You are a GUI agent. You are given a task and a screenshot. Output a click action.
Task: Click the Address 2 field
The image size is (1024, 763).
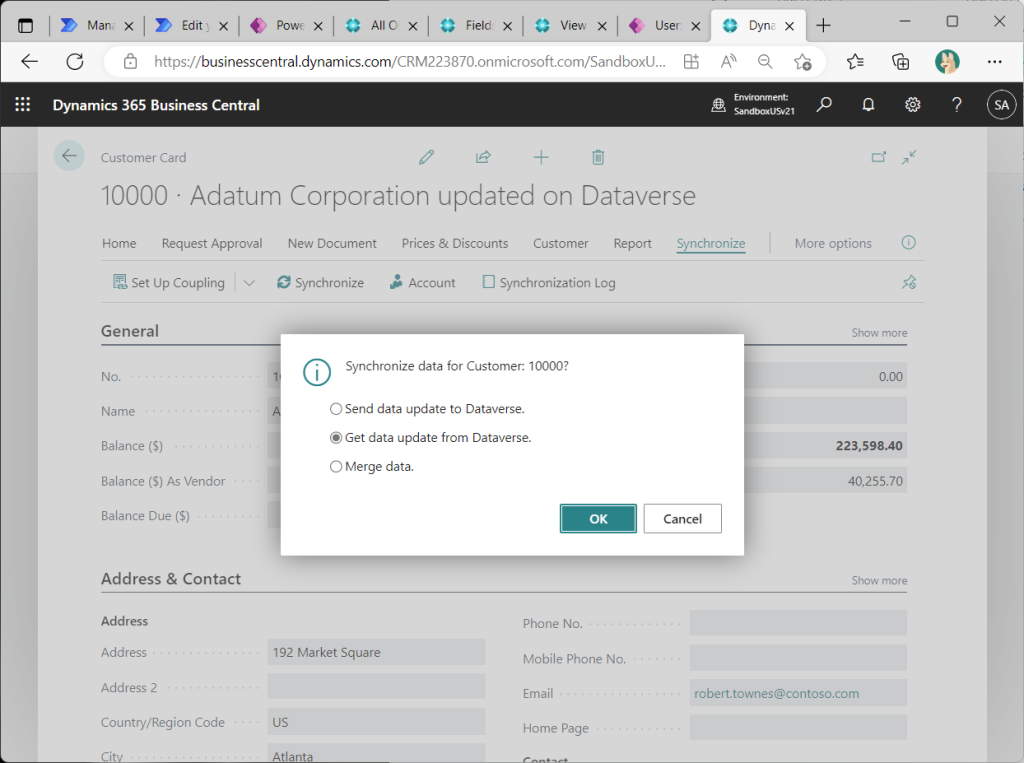[x=376, y=687]
